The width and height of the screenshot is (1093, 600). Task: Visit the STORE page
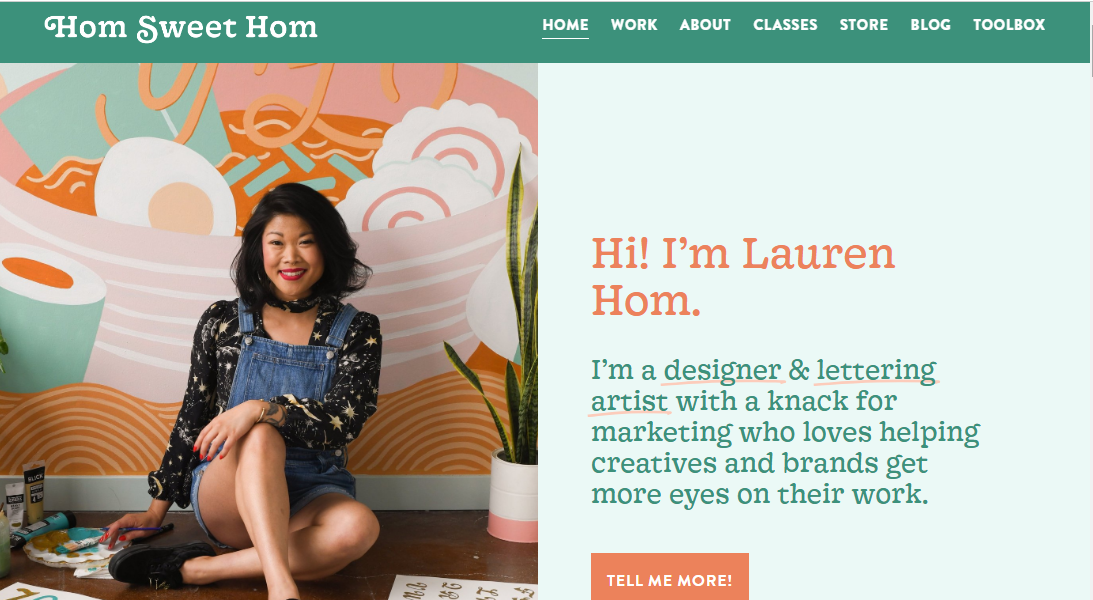(x=864, y=25)
